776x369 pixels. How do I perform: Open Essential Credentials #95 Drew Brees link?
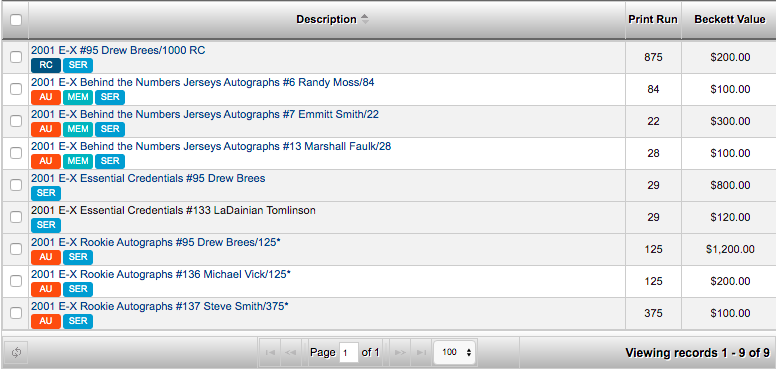[148, 178]
